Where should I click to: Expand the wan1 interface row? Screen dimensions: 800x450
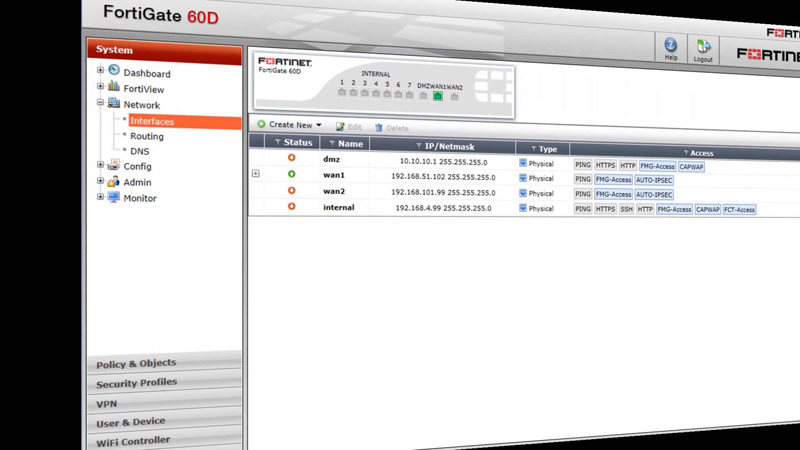[256, 173]
